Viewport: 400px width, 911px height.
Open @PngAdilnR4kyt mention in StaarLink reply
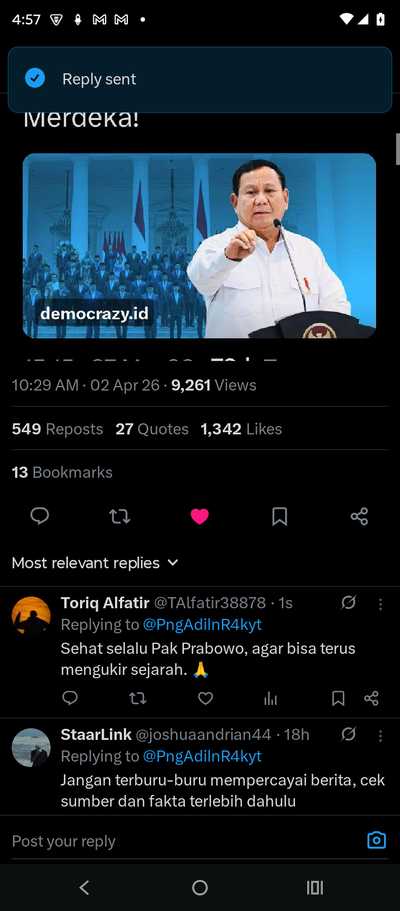pyautogui.click(x=202, y=756)
